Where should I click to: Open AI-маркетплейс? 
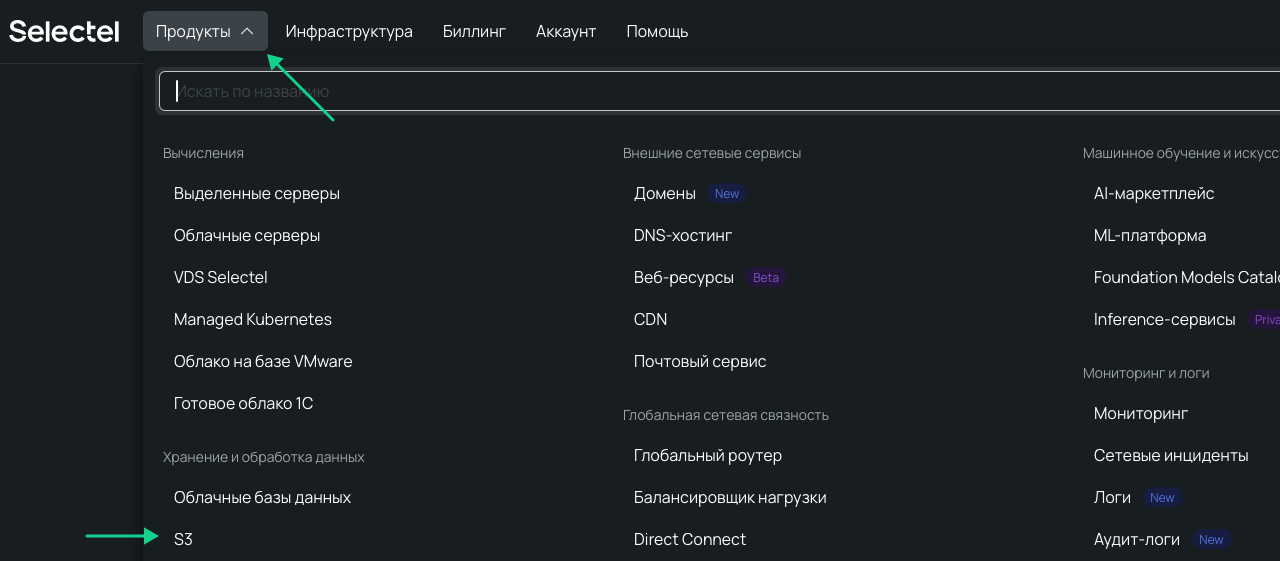coord(1154,193)
